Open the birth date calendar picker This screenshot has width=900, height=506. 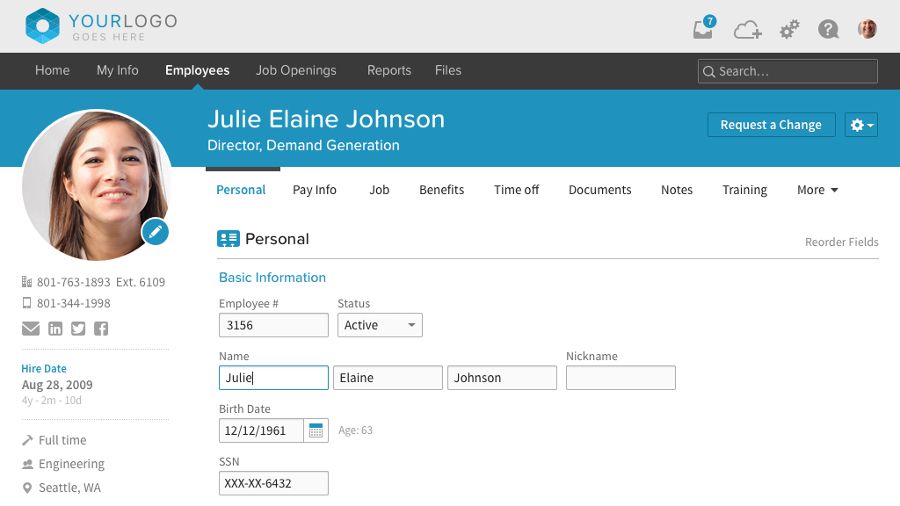pos(316,431)
